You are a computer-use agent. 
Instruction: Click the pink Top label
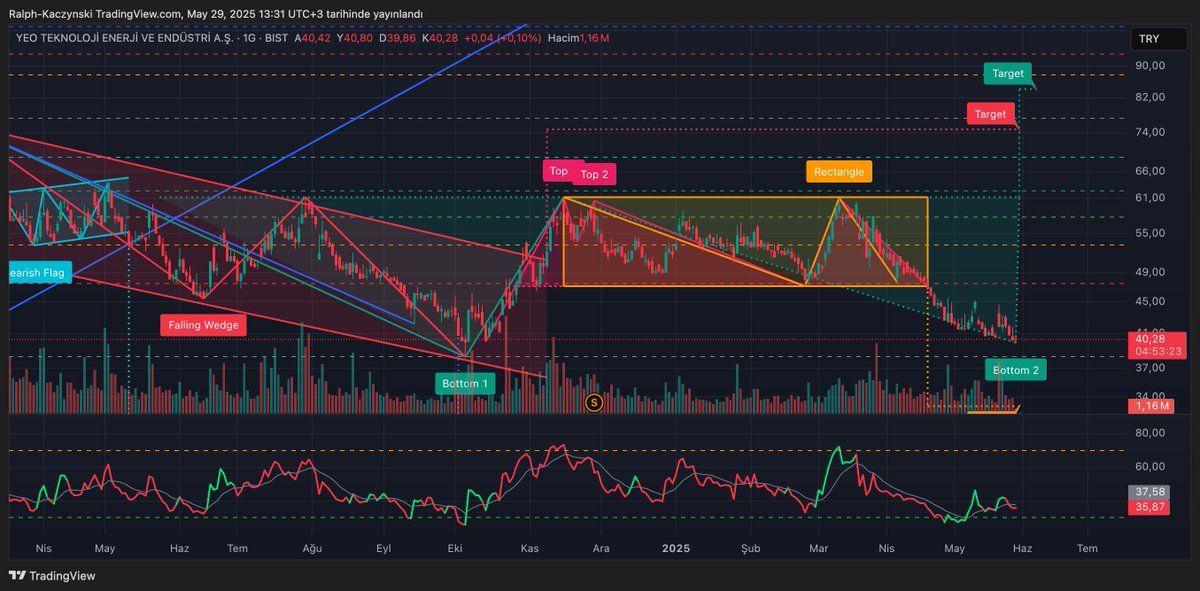point(559,171)
